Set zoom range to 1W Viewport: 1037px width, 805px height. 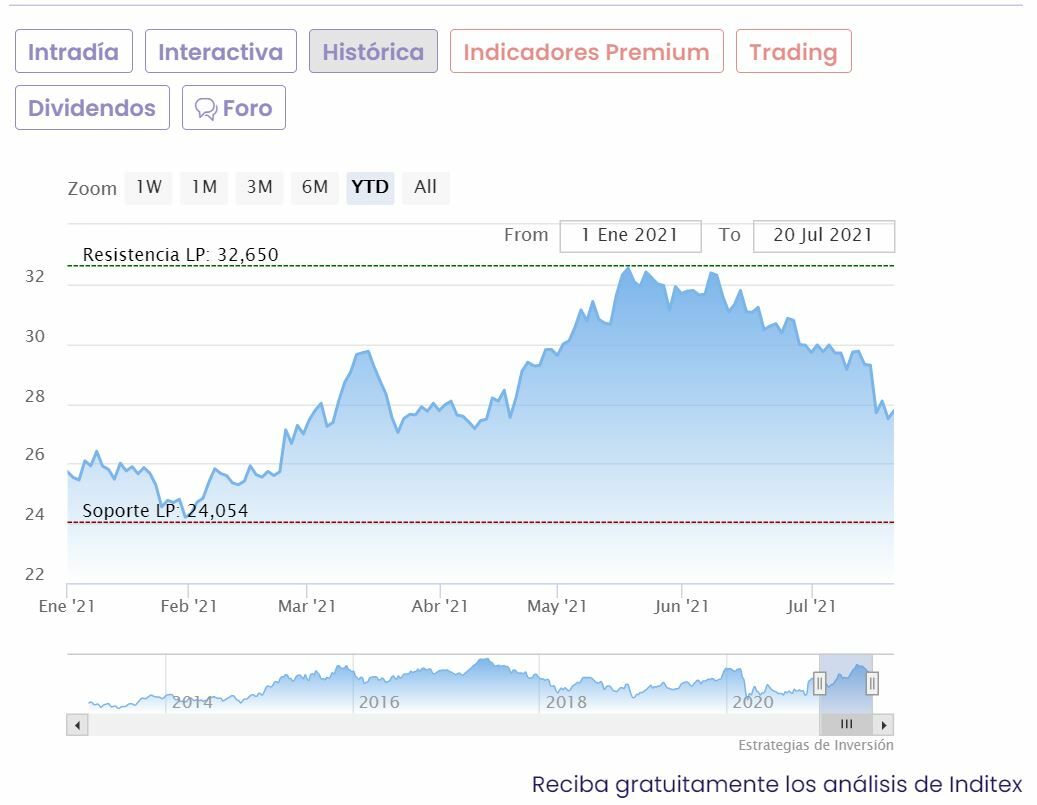[148, 187]
